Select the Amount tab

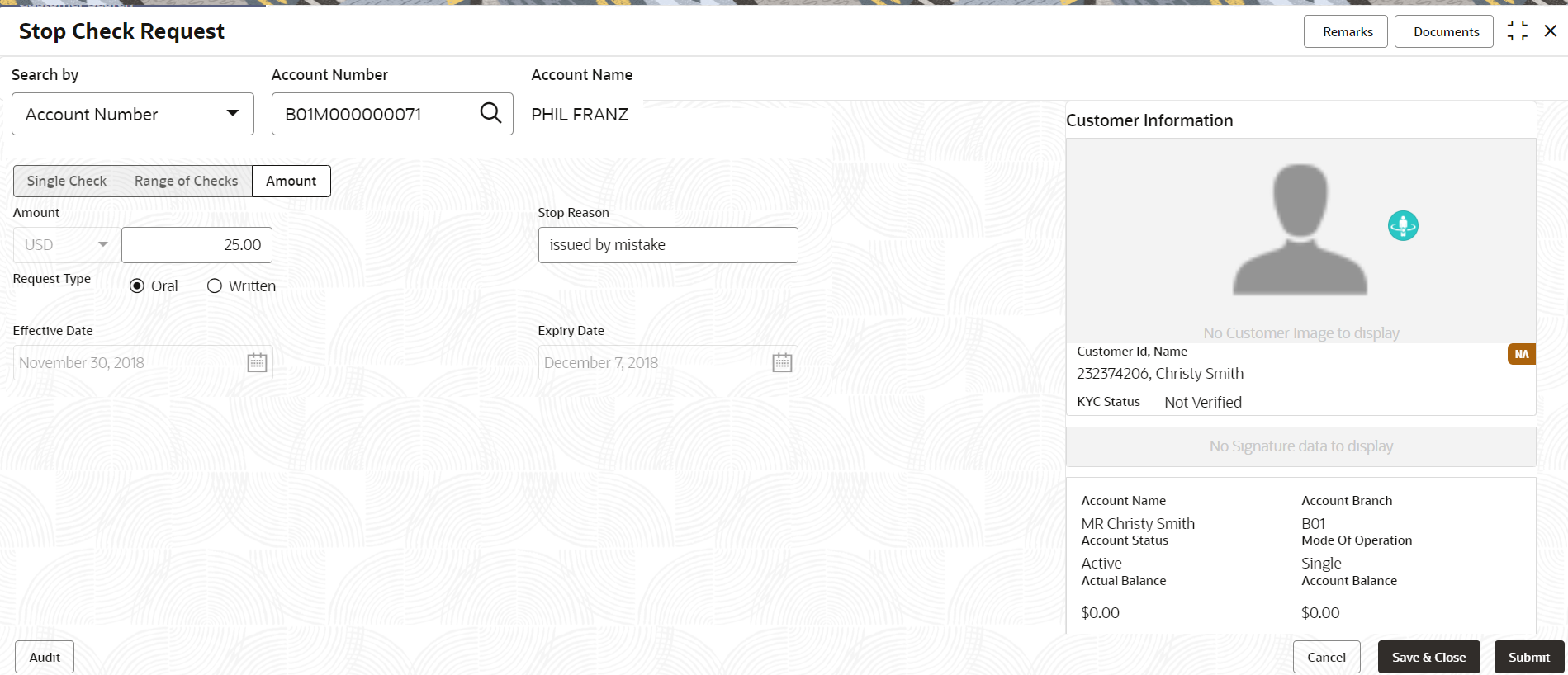coord(291,181)
